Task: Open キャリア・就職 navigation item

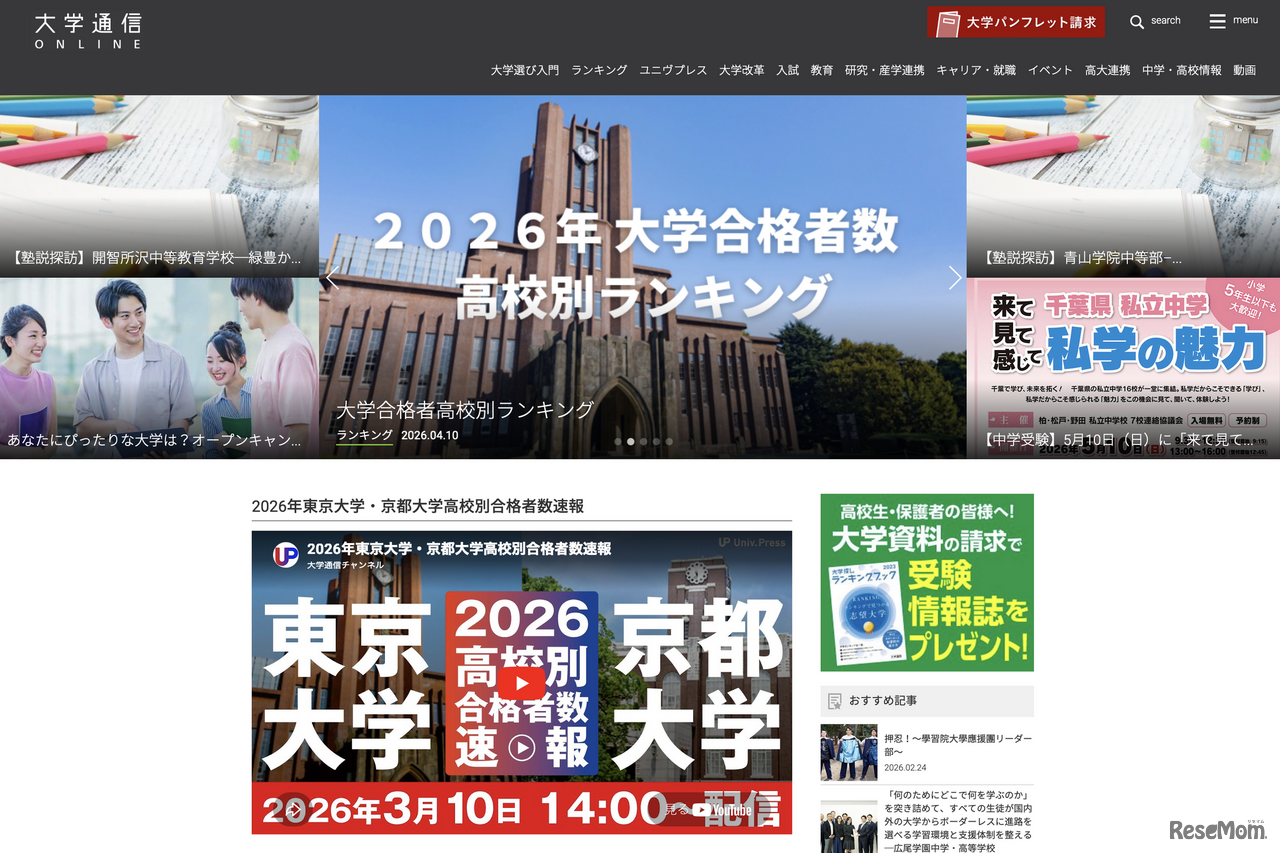Action: [x=976, y=70]
